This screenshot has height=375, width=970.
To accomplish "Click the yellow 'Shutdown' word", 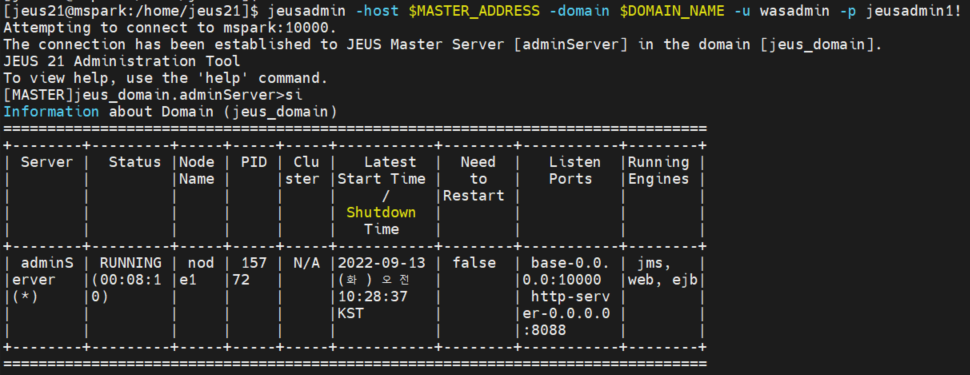I will (382, 212).
